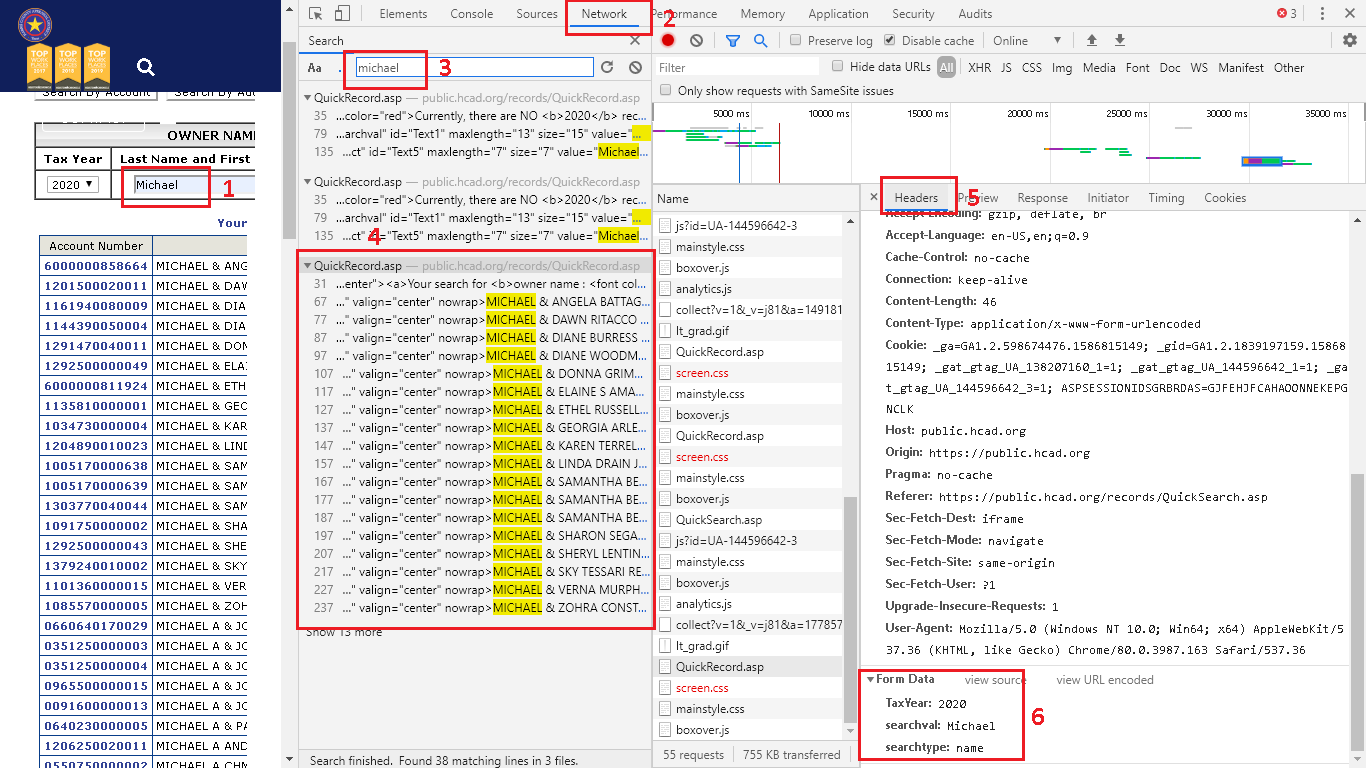Click into the network Filter text field
Image resolution: width=1366 pixels, height=768 pixels.
(736, 67)
